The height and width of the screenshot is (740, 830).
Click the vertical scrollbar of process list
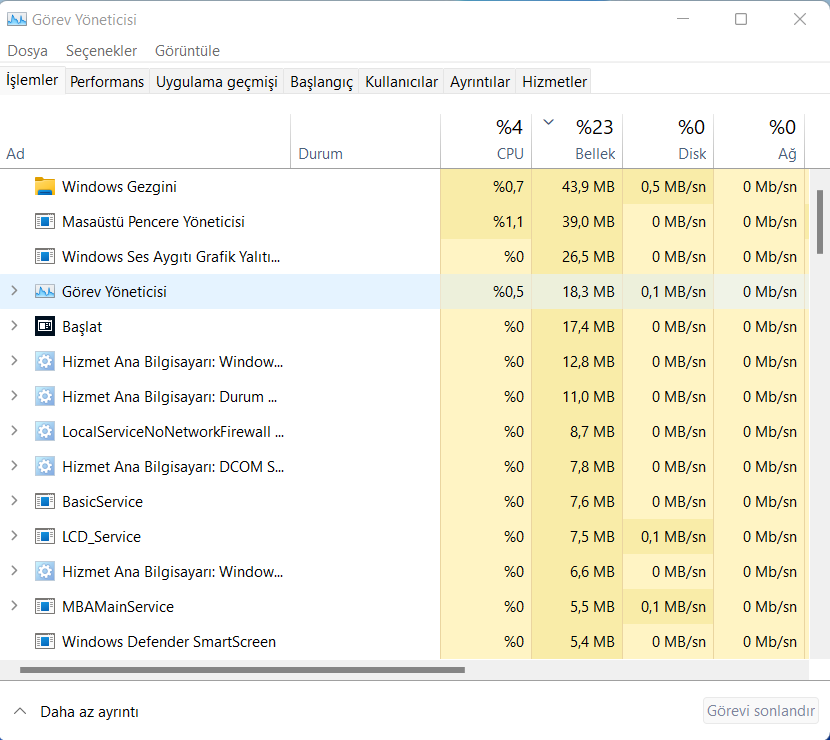(822, 221)
